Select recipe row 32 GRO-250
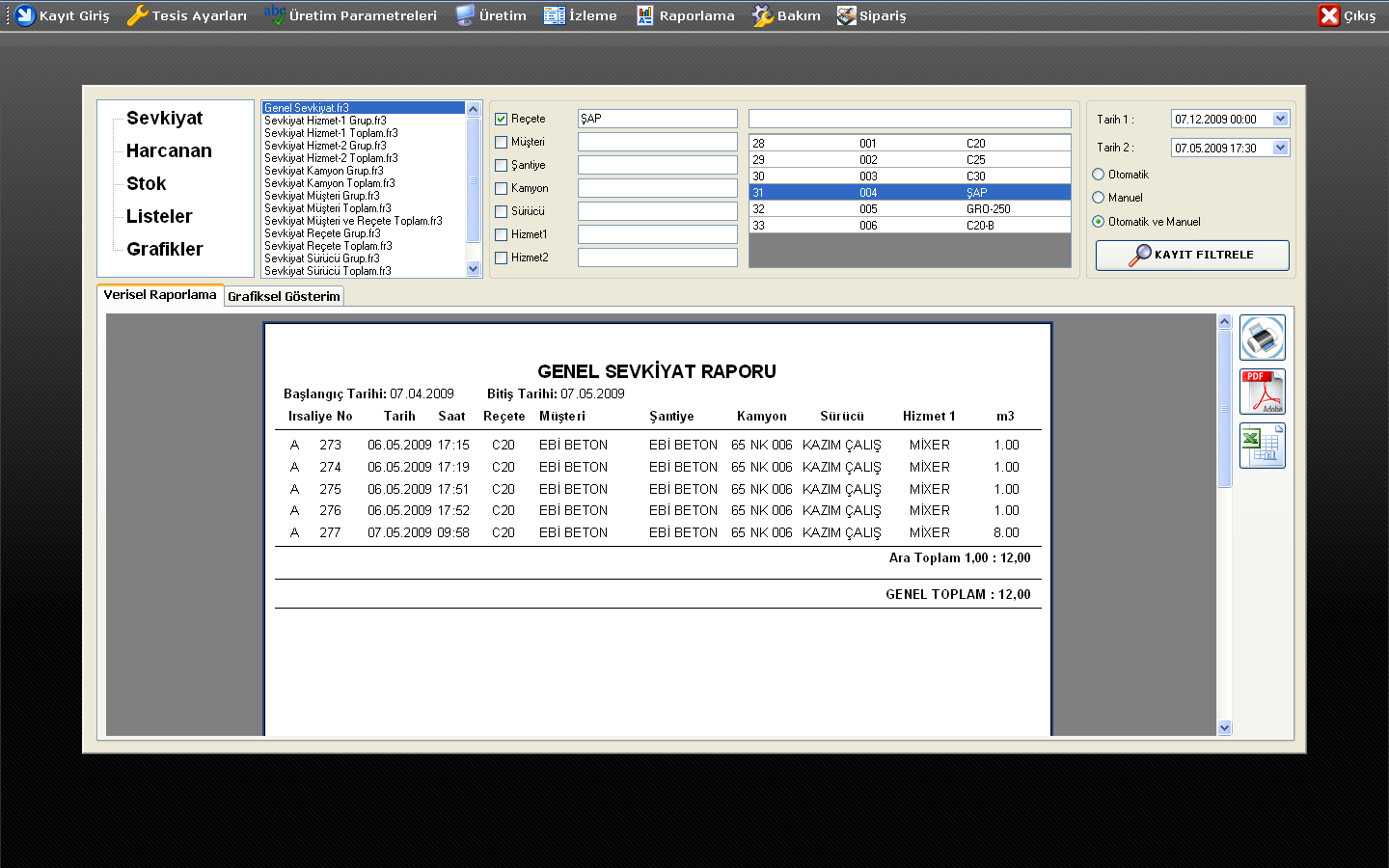 pos(910,208)
